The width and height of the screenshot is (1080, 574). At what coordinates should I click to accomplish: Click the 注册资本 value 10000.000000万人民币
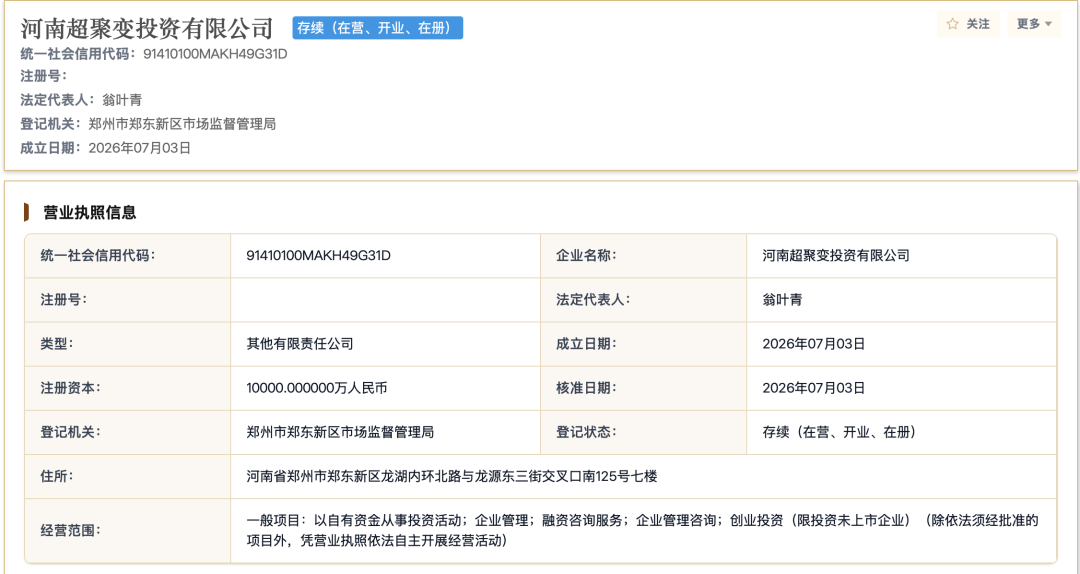pos(316,388)
